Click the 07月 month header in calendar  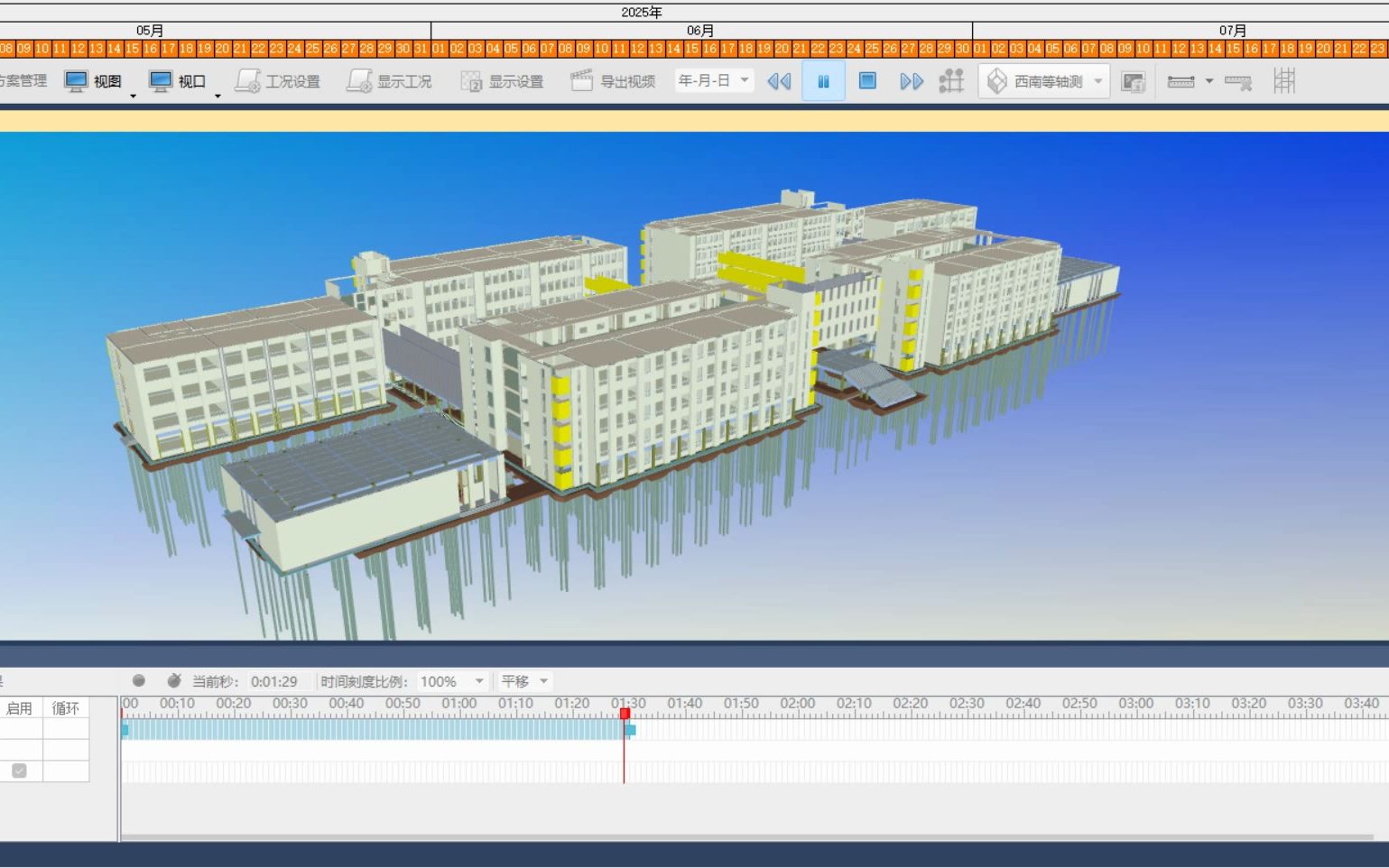[x=1233, y=31]
